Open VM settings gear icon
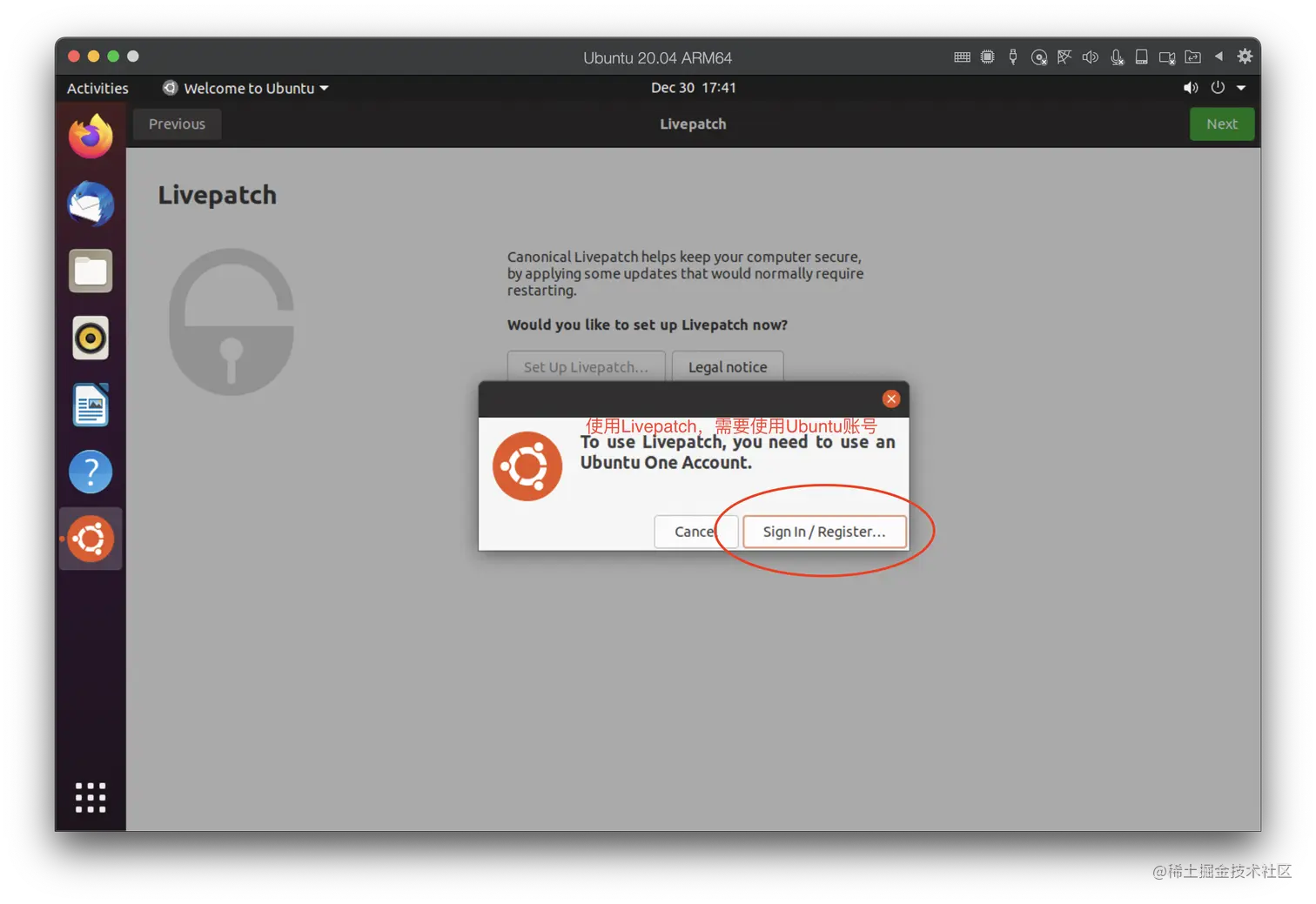Viewport: 1316px width, 904px height. [x=1245, y=57]
